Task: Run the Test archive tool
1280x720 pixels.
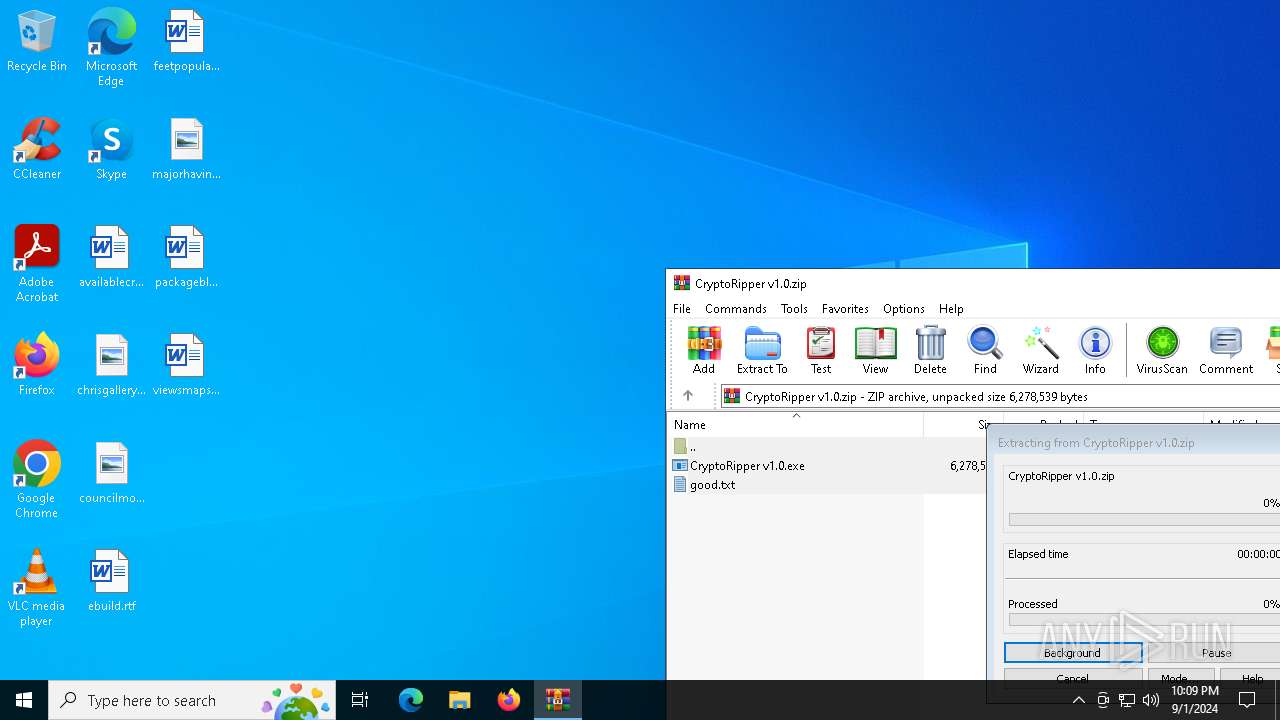Action: (x=820, y=350)
